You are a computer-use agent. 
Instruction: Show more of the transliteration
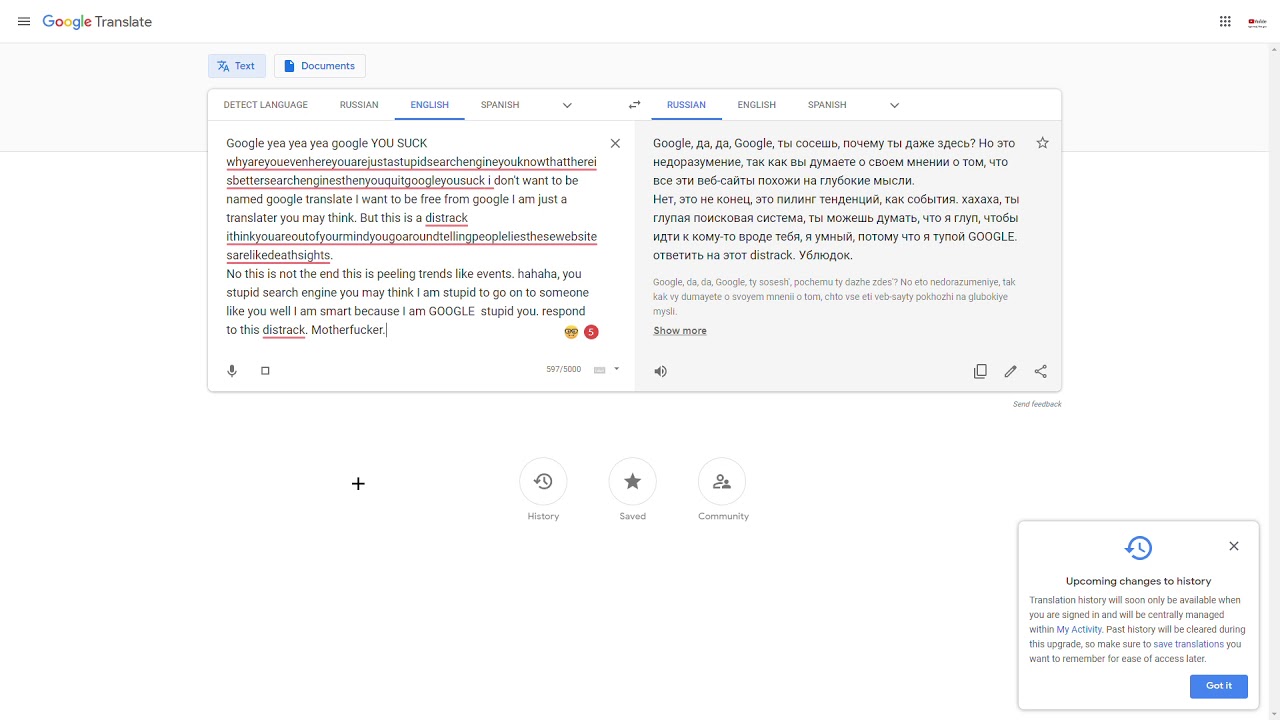(x=680, y=331)
